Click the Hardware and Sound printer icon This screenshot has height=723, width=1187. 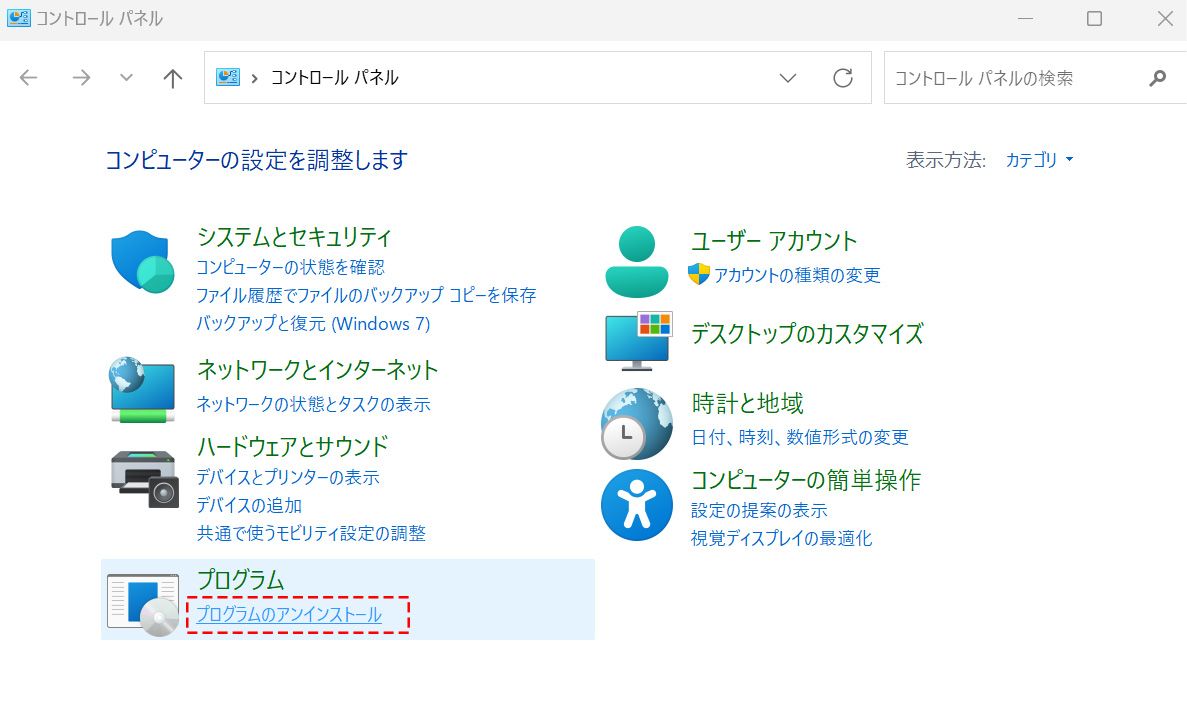[x=143, y=479]
